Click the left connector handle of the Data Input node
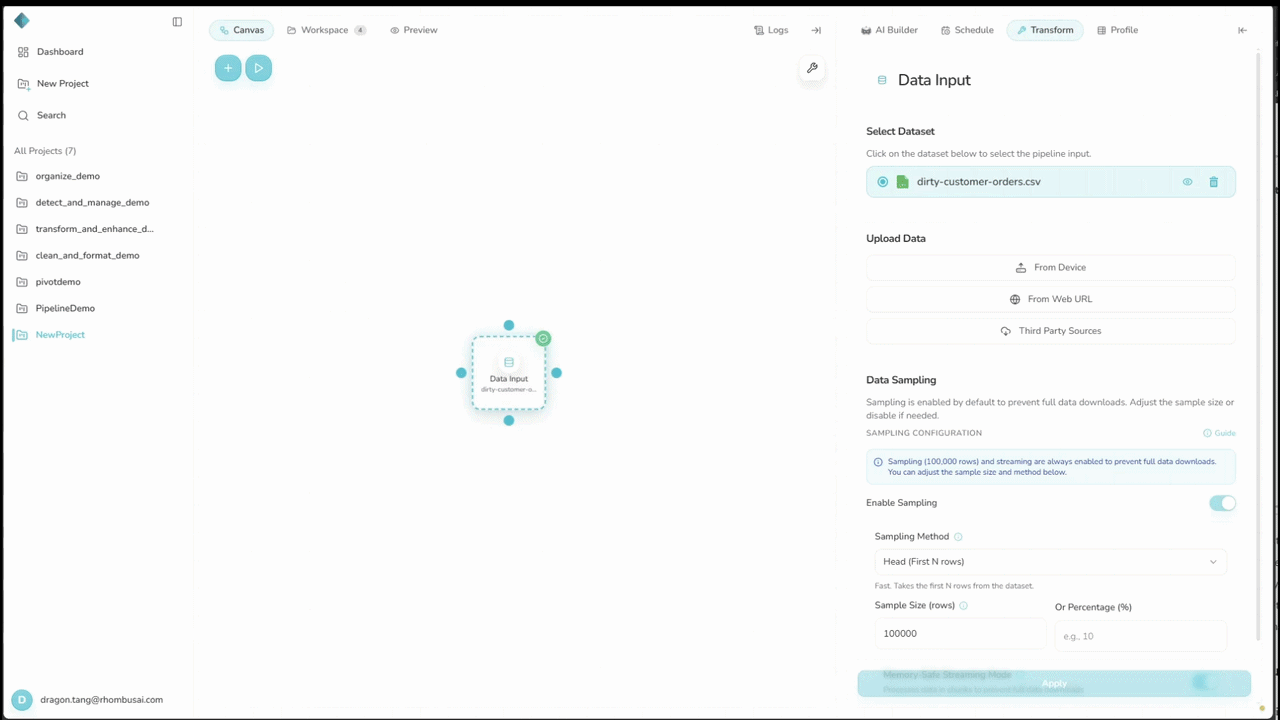This screenshot has height=720, width=1280. pos(461,373)
